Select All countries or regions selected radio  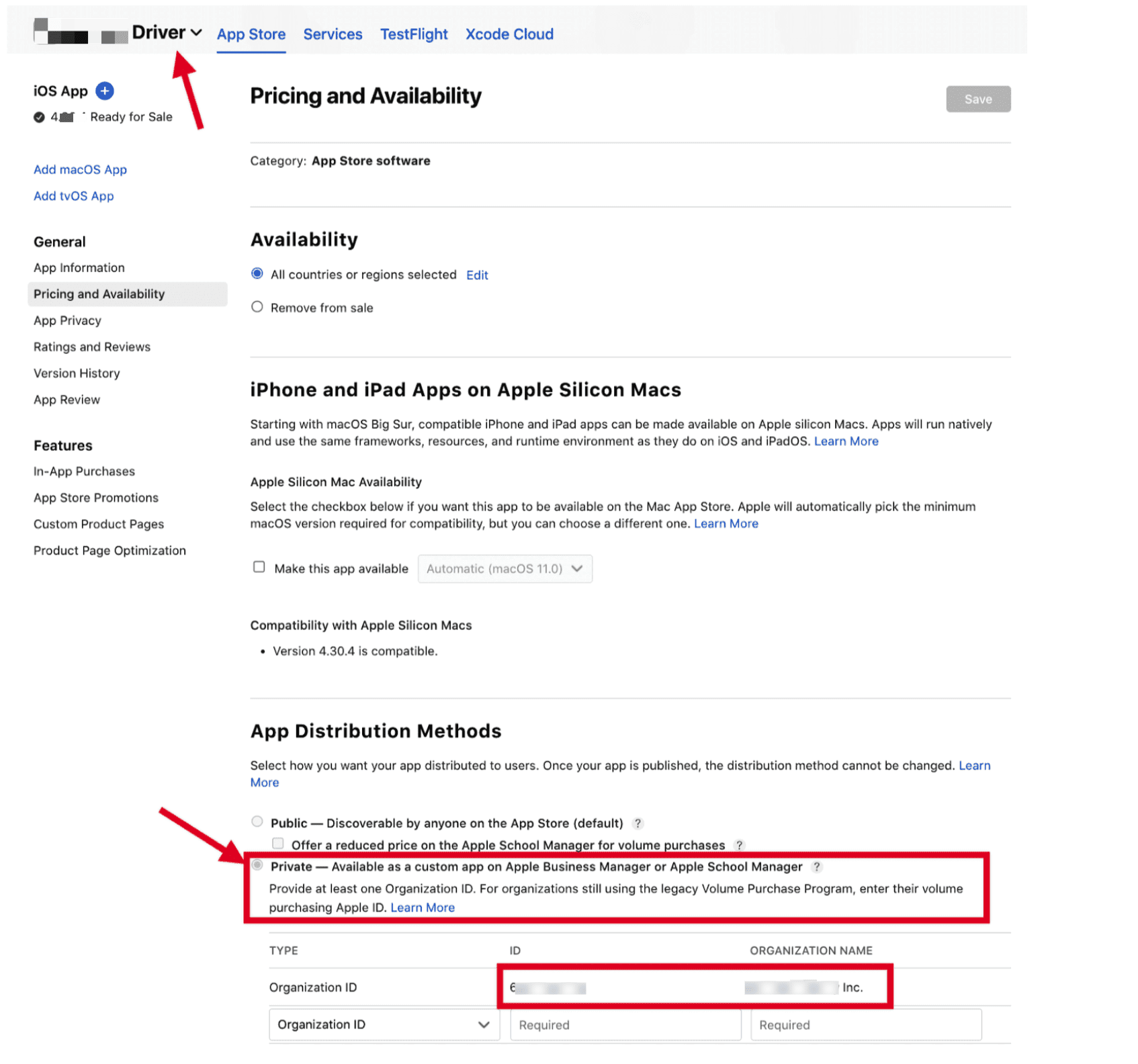point(257,273)
